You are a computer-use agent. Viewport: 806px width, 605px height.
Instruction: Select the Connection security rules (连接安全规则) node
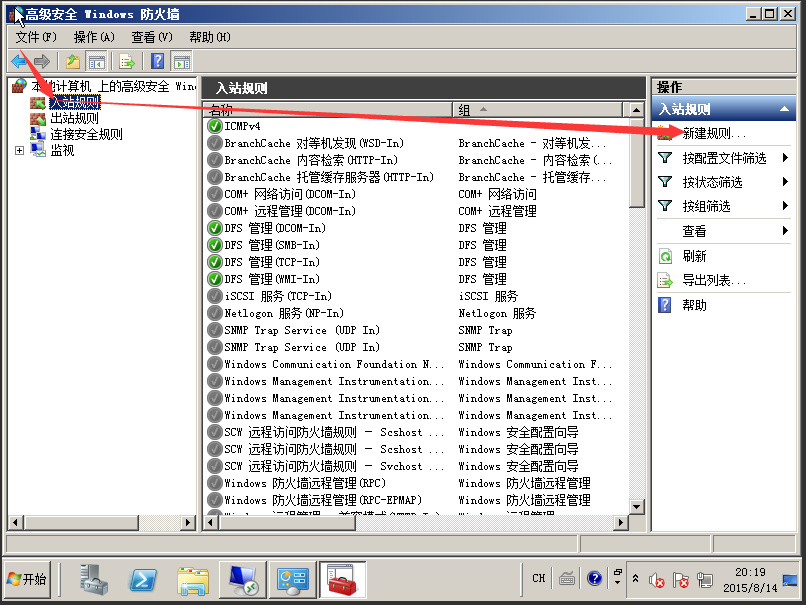86,135
